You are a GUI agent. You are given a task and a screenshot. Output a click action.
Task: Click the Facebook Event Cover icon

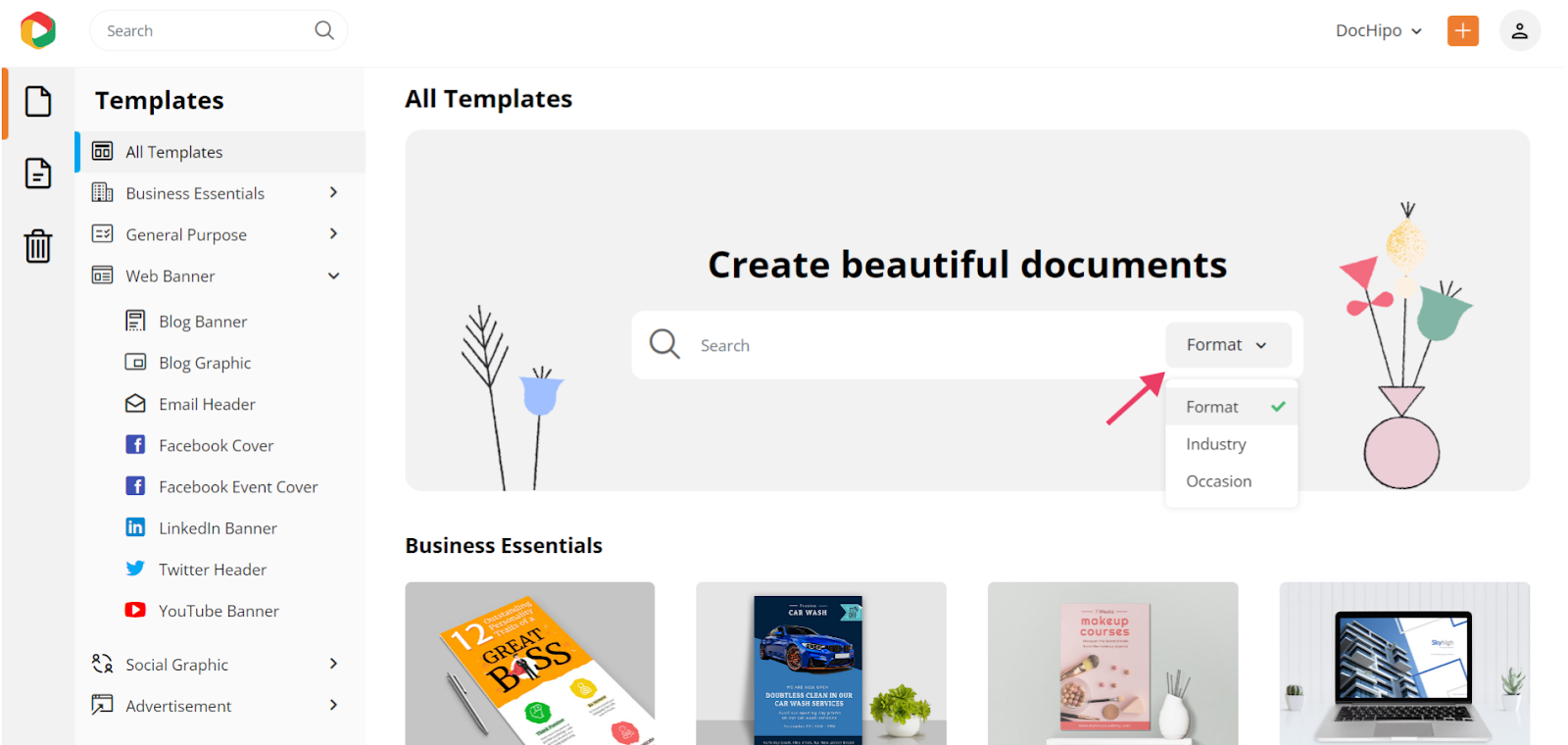click(x=135, y=485)
